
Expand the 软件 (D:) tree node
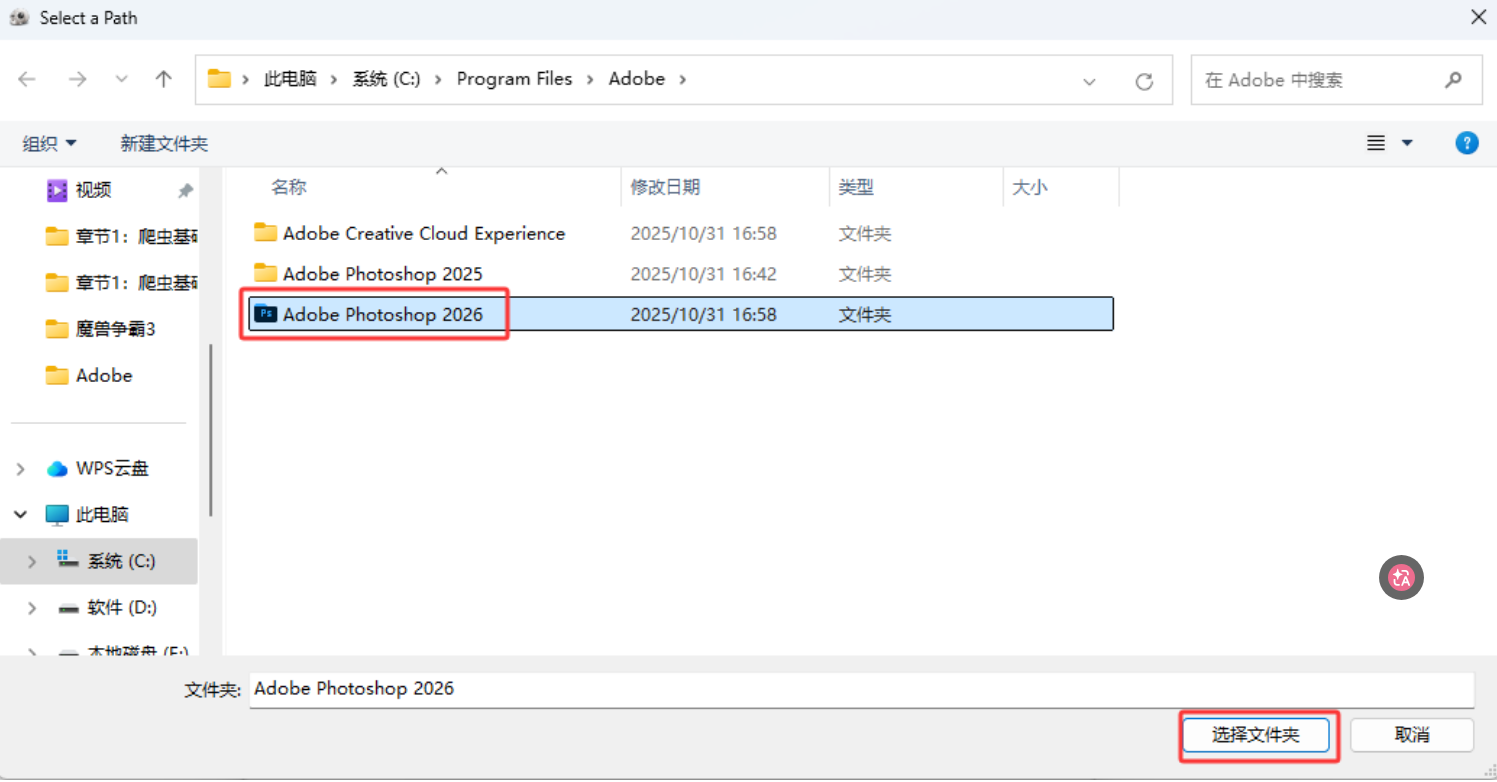coord(32,607)
